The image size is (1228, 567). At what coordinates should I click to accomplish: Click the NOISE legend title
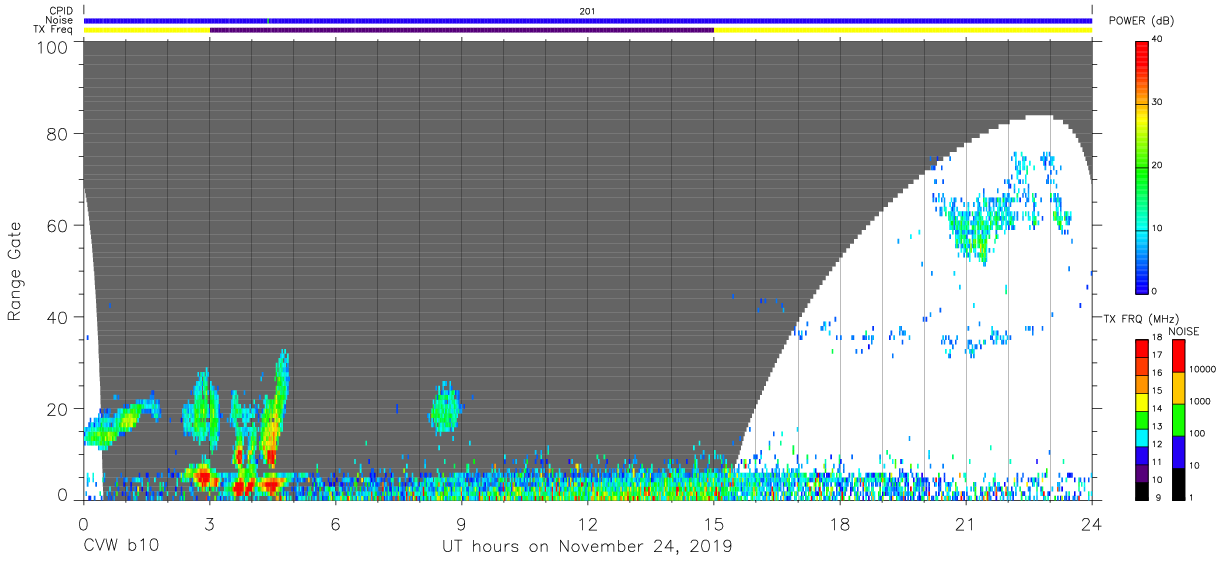[x=1184, y=331]
